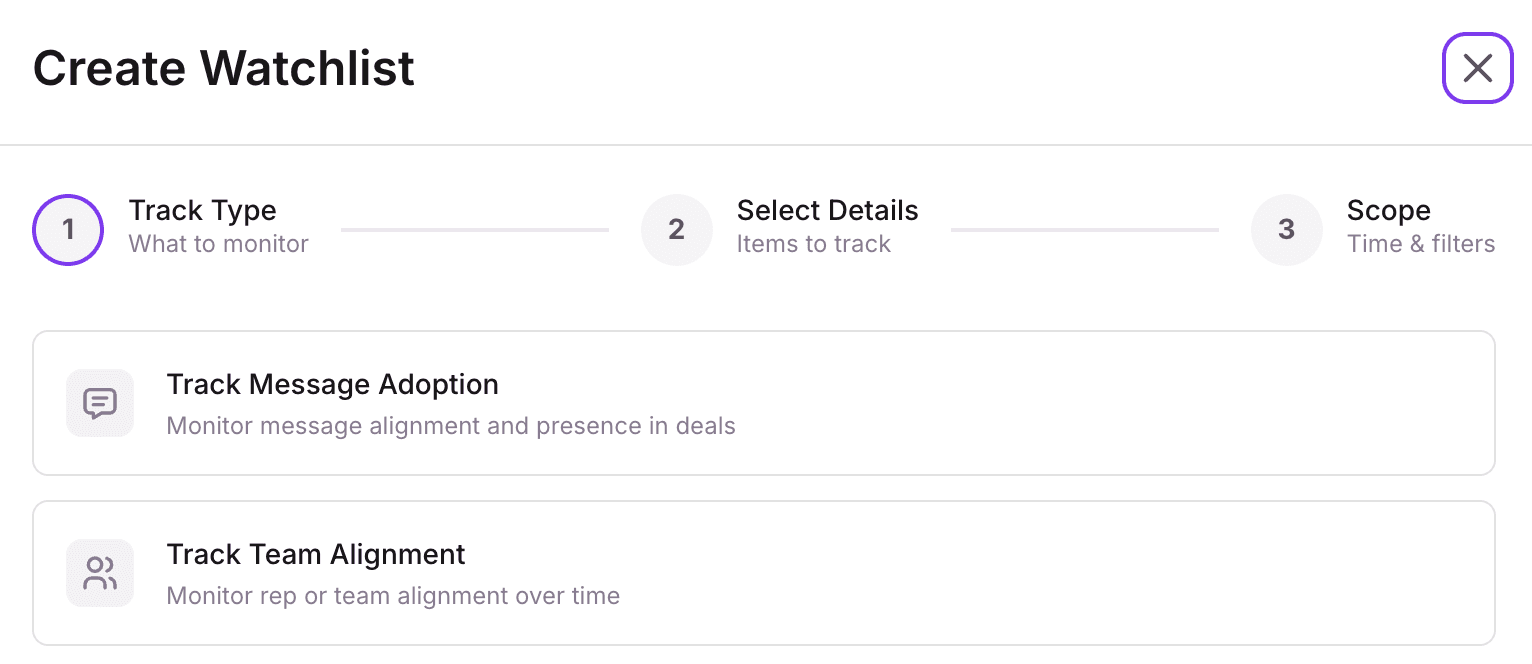1532x664 pixels.
Task: Click the progress line between steps 1 and 2
Action: click(475, 230)
